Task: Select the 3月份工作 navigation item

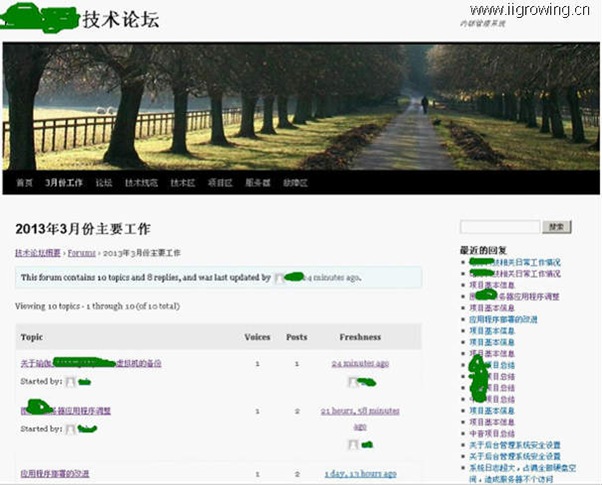Action: (64, 183)
